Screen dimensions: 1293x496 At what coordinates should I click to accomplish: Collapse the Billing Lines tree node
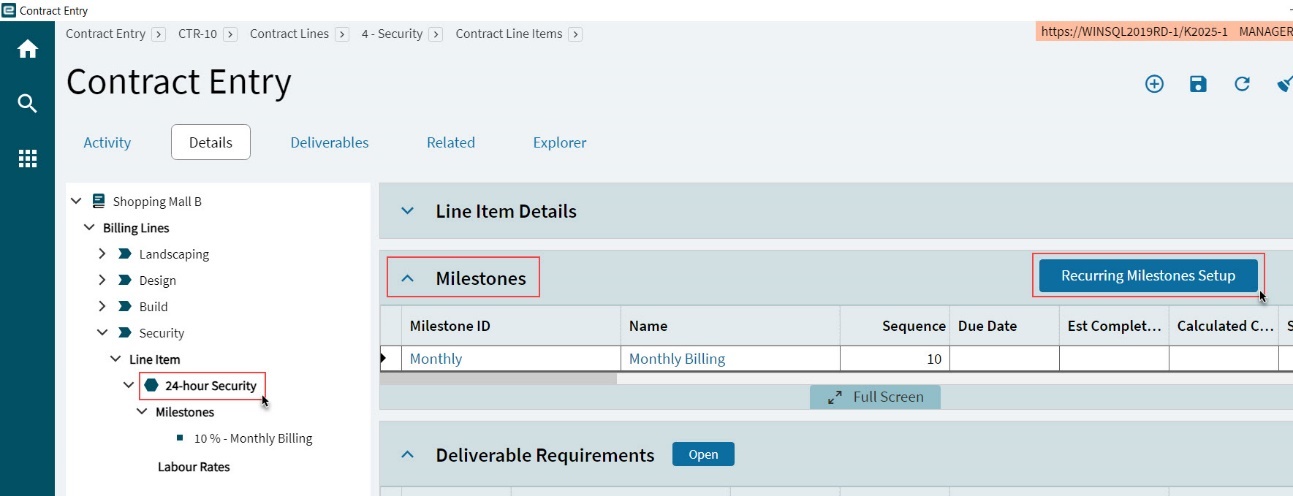[x=89, y=228]
